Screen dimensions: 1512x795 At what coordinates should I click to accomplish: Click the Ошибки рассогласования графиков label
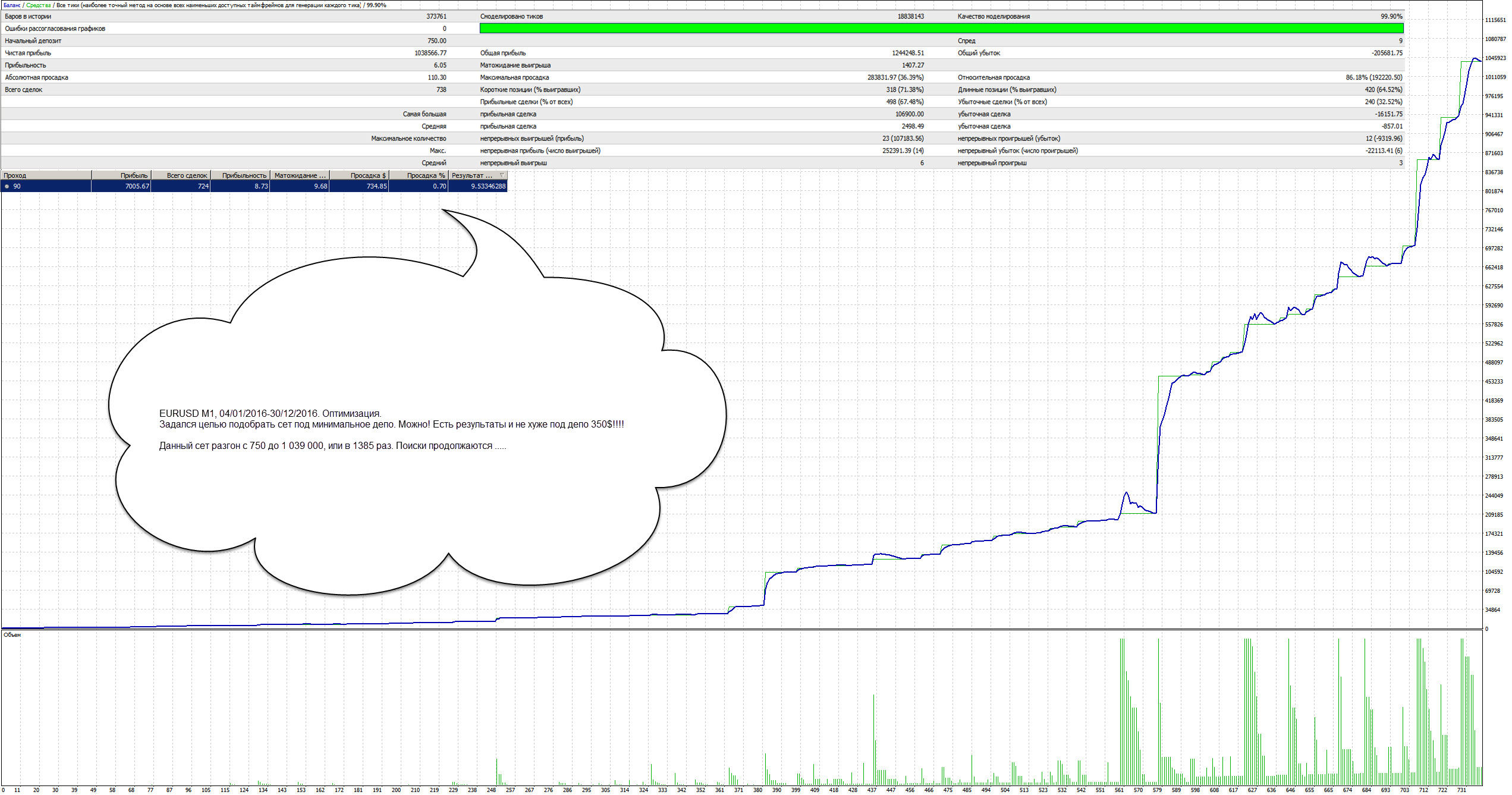pos(55,29)
